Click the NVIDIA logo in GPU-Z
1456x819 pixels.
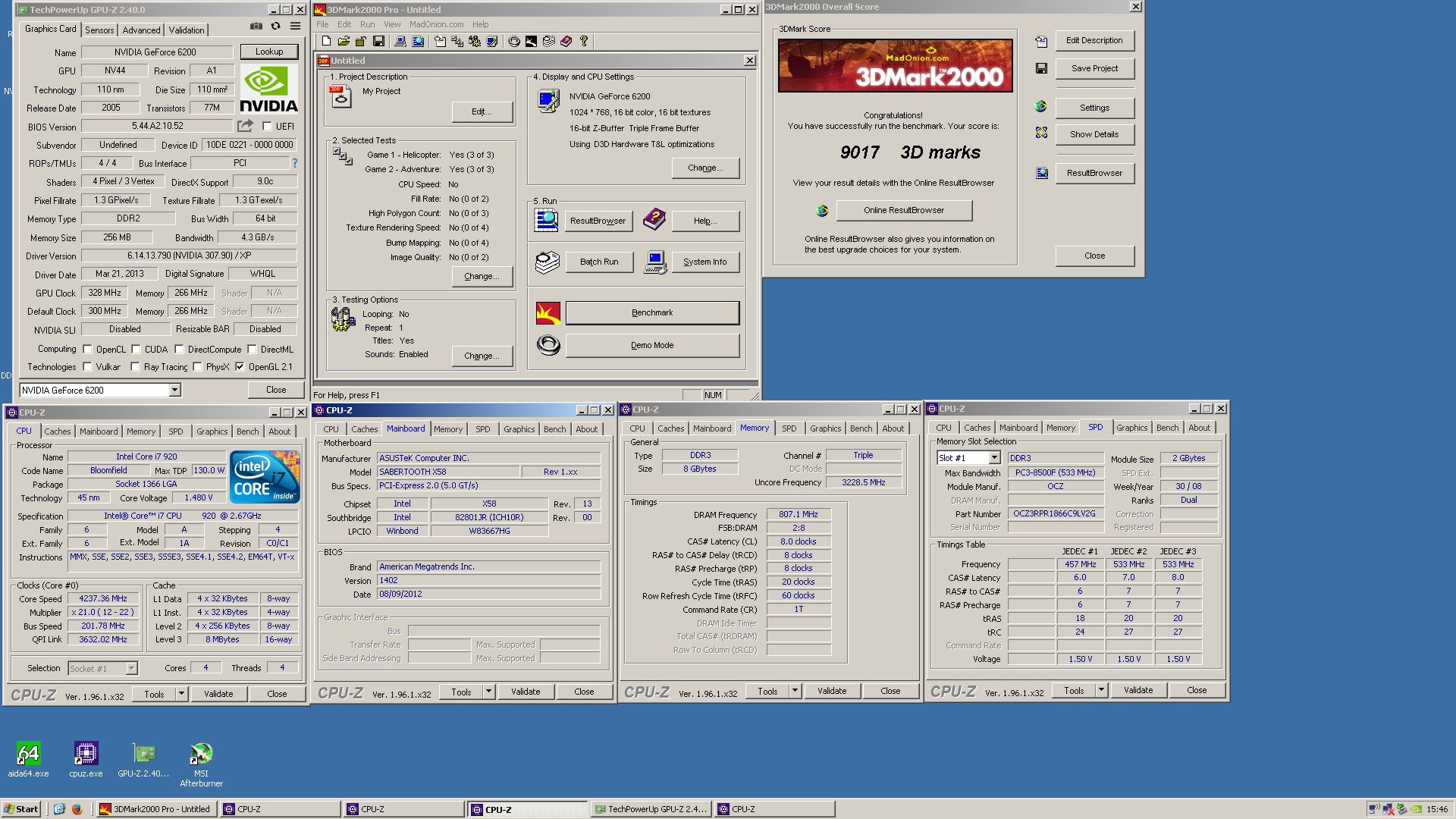click(x=268, y=89)
